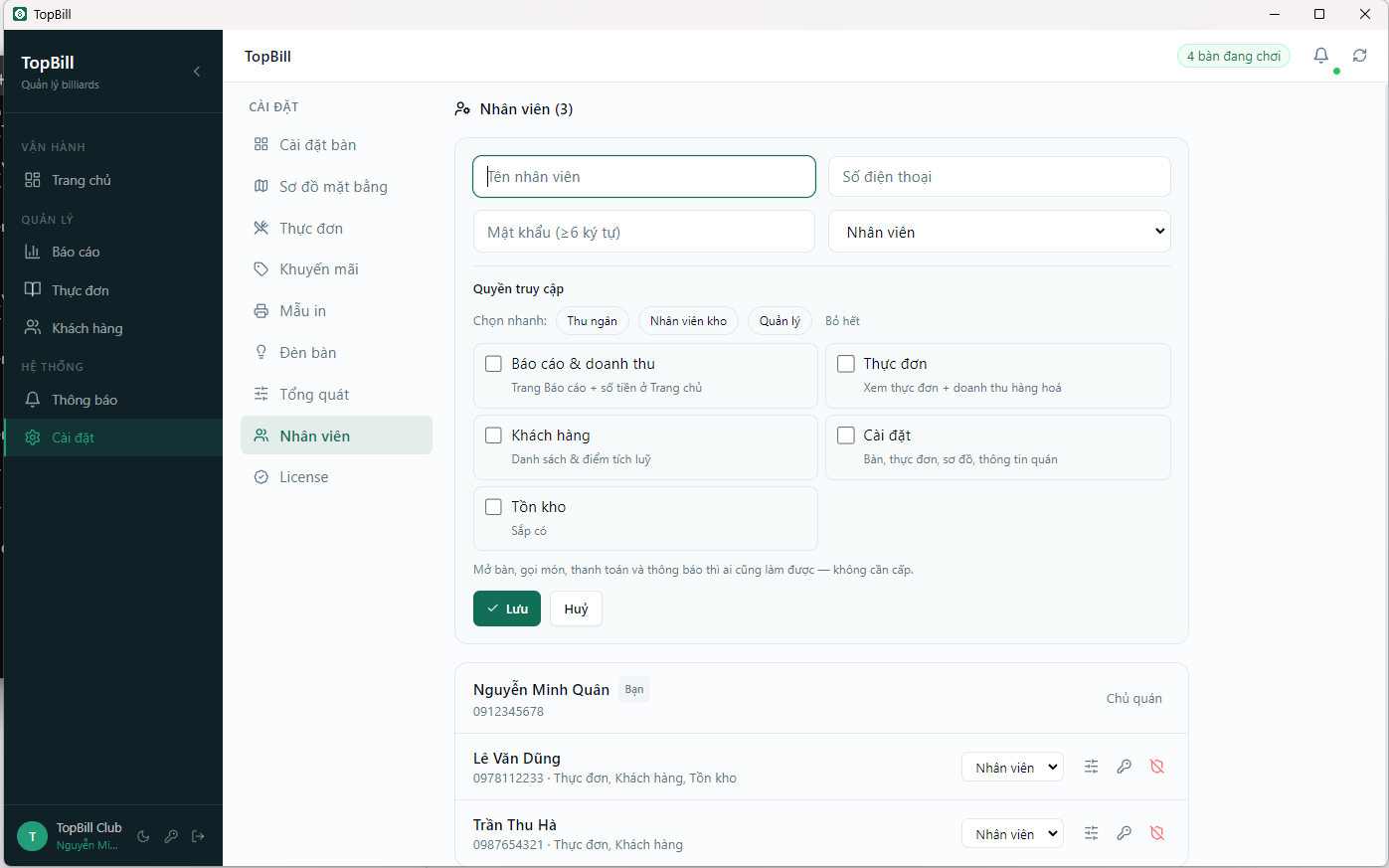Click the Báo cáo chart icon
The width and height of the screenshot is (1389, 868).
33,252
